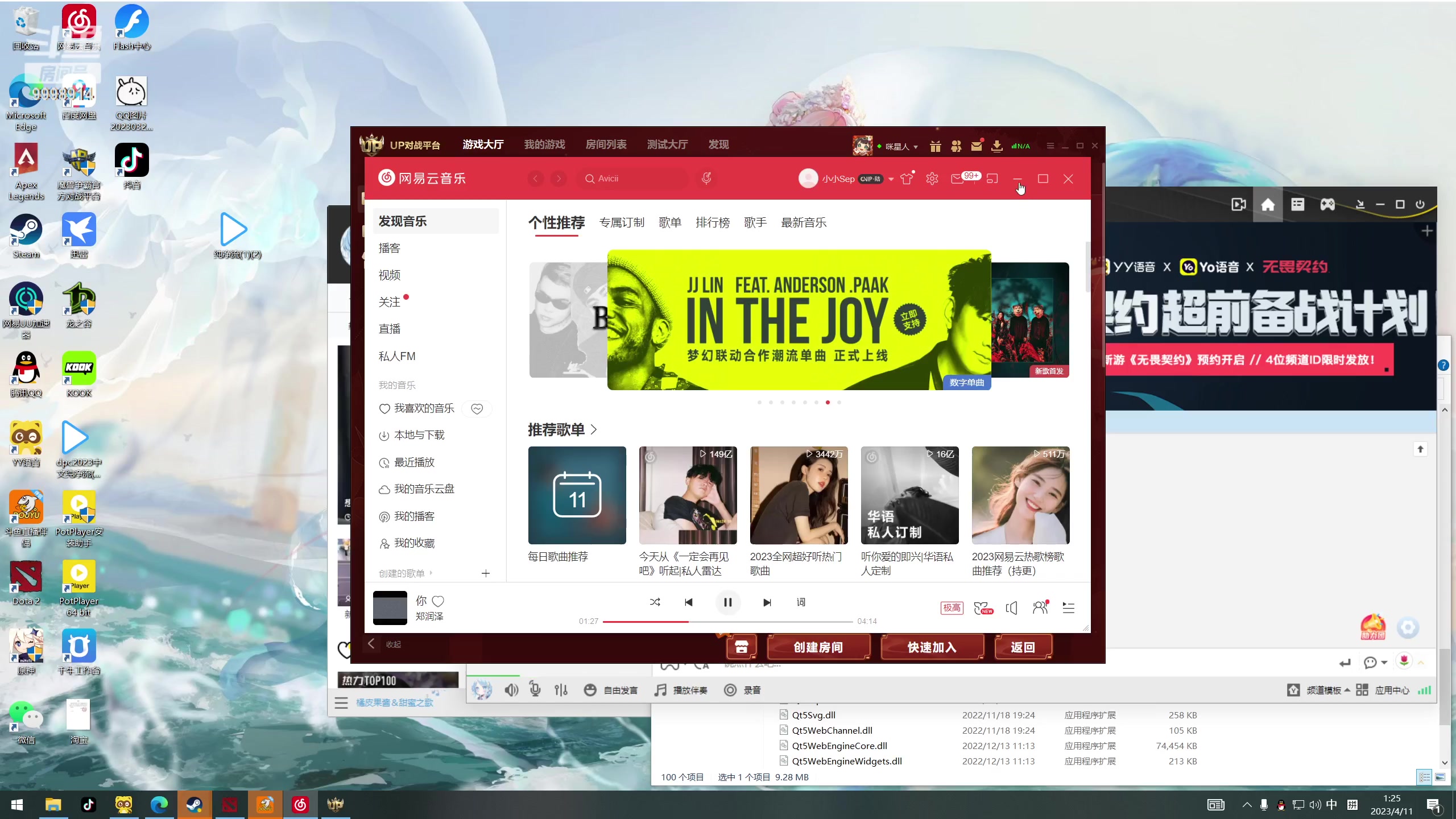Viewport: 1456px width, 819px height.
Task: Click the song progress bar
Action: tap(727, 622)
